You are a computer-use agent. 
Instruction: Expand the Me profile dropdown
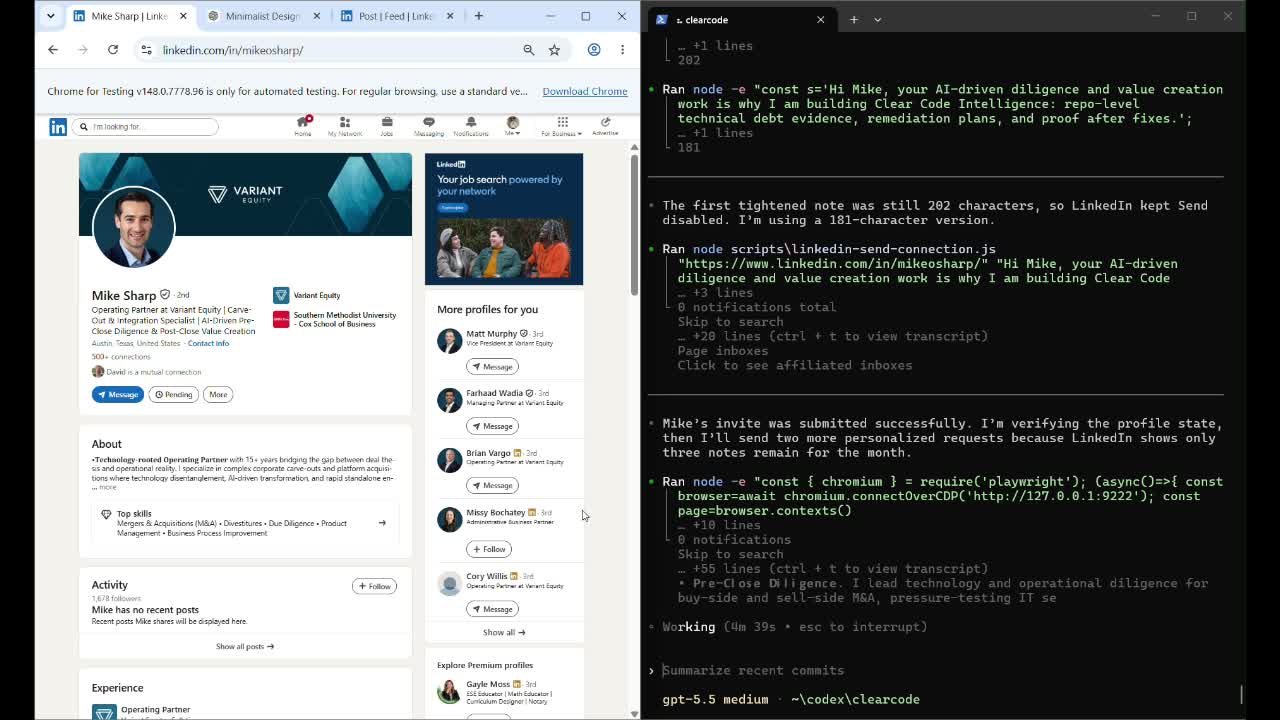click(x=512, y=126)
